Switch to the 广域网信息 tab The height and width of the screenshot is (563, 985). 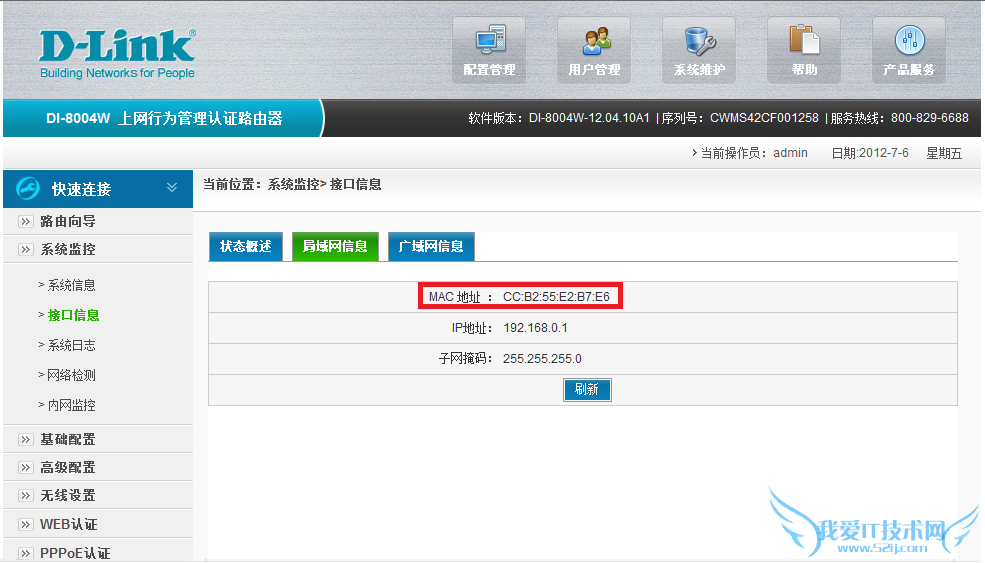point(431,246)
